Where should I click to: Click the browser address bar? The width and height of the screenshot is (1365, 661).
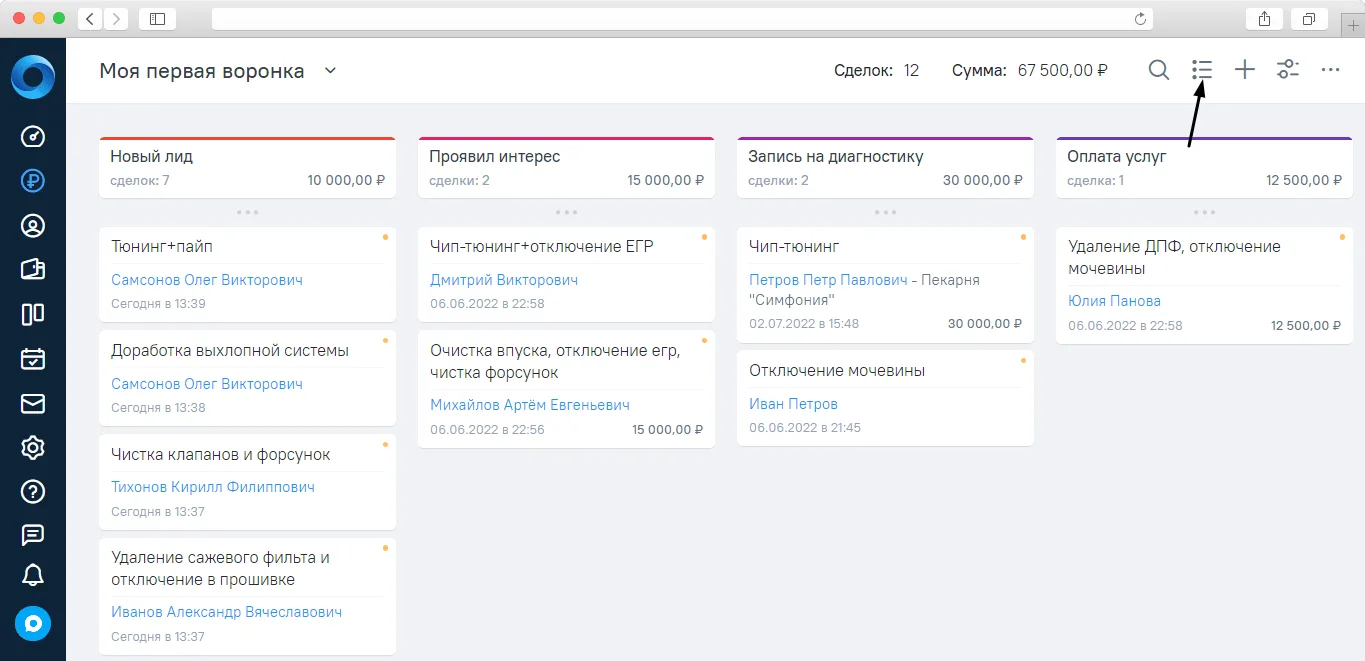point(682,19)
